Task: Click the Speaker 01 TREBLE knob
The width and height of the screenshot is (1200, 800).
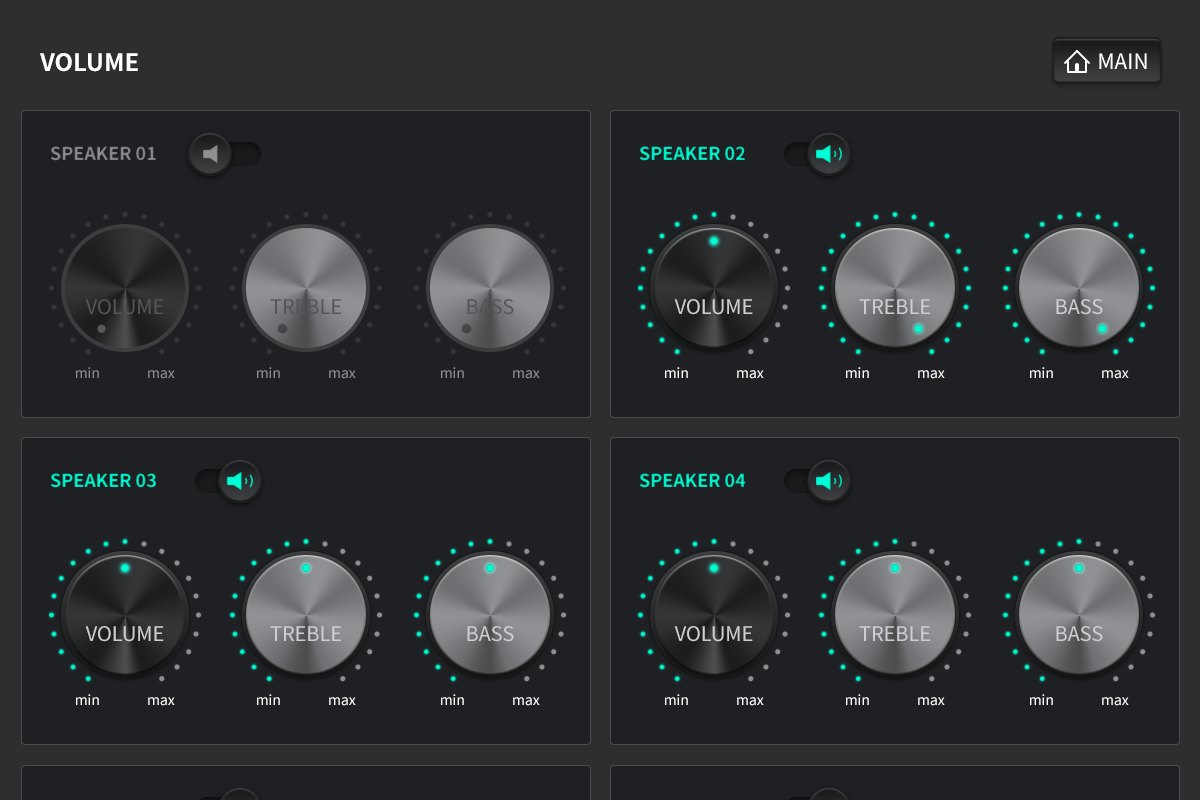Action: coord(306,288)
